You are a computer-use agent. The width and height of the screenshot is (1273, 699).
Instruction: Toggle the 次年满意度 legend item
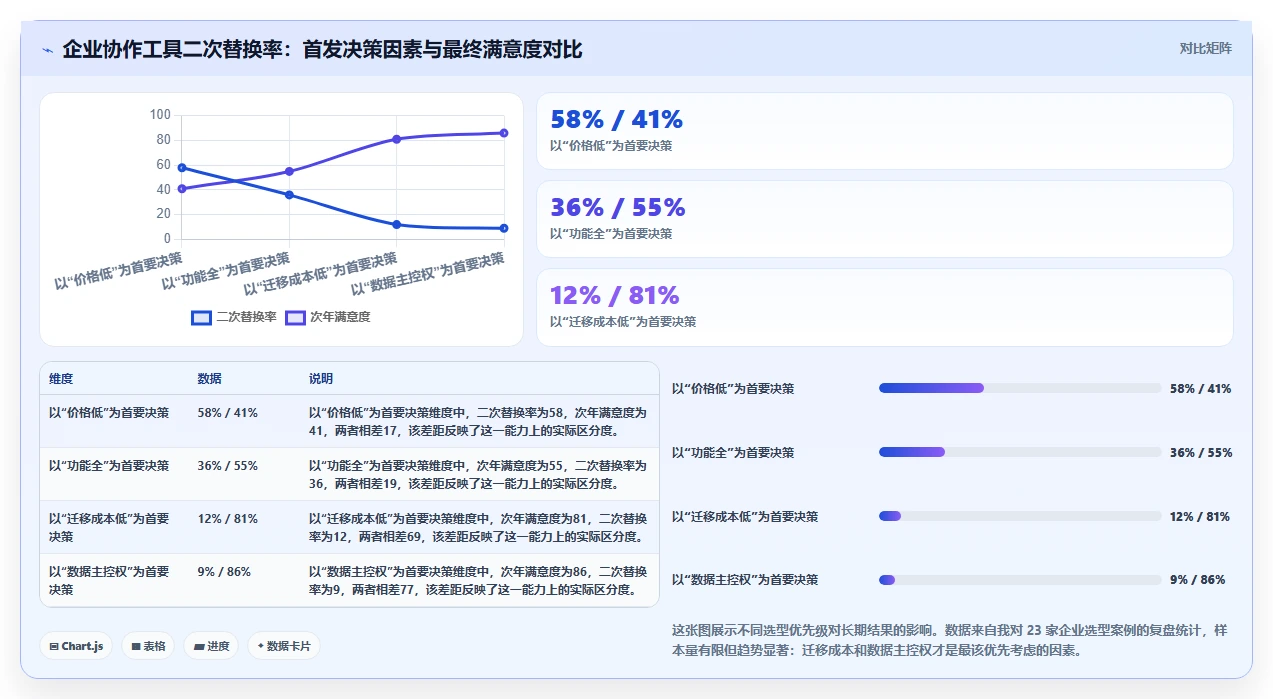click(x=328, y=317)
